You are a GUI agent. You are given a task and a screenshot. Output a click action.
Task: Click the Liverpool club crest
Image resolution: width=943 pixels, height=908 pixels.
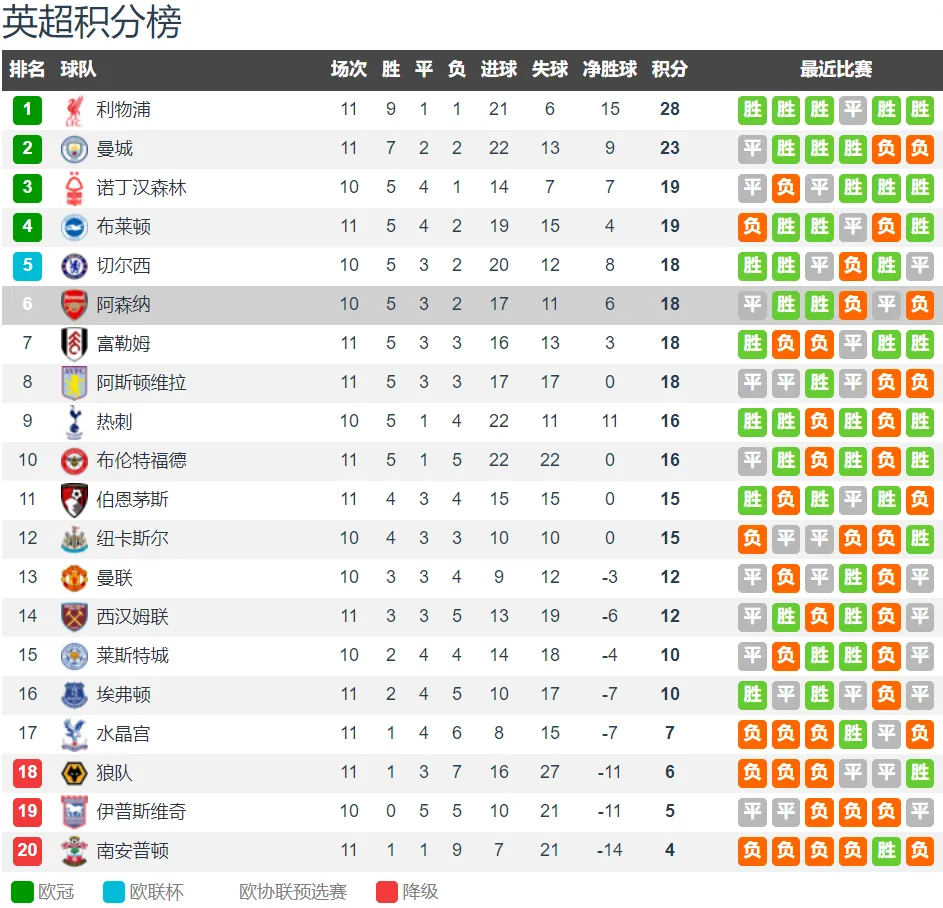click(x=74, y=111)
